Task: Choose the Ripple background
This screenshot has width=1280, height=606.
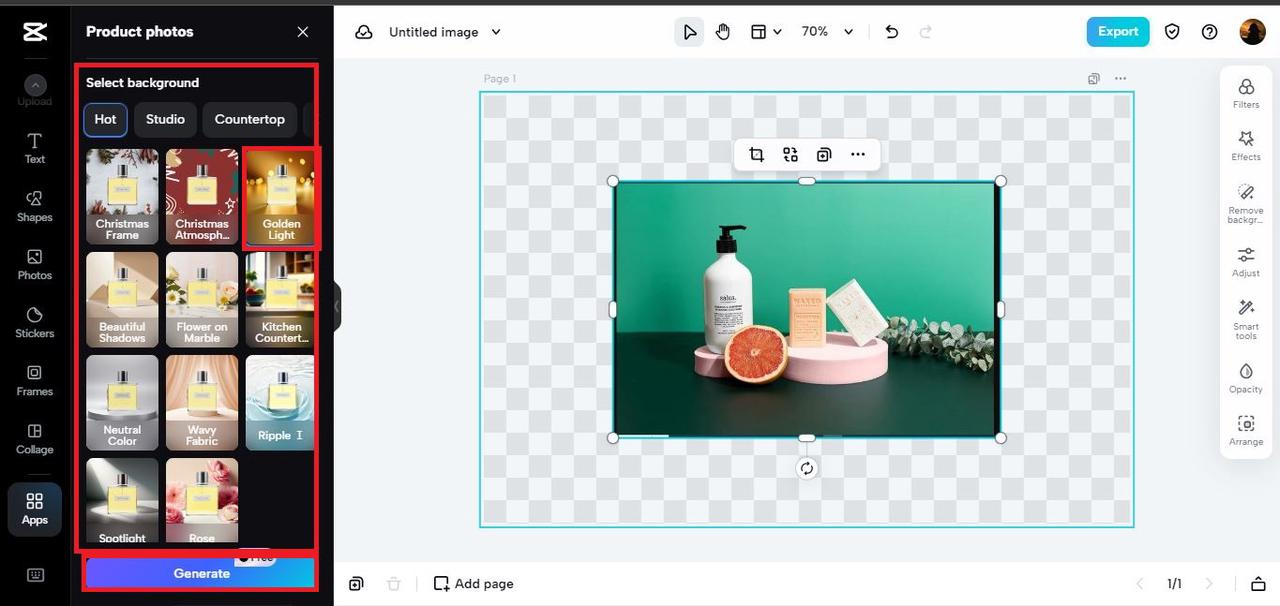Action: (280, 402)
